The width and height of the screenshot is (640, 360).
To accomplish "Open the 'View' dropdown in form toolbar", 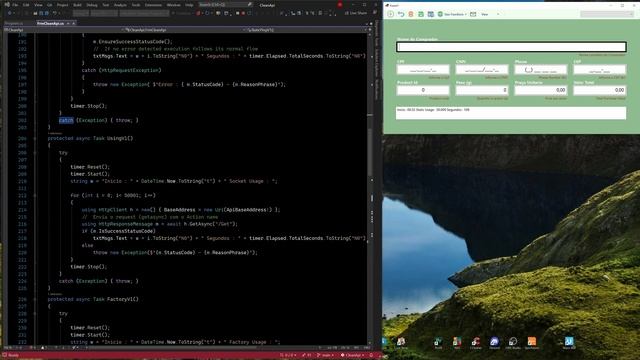I will click(490, 14).
